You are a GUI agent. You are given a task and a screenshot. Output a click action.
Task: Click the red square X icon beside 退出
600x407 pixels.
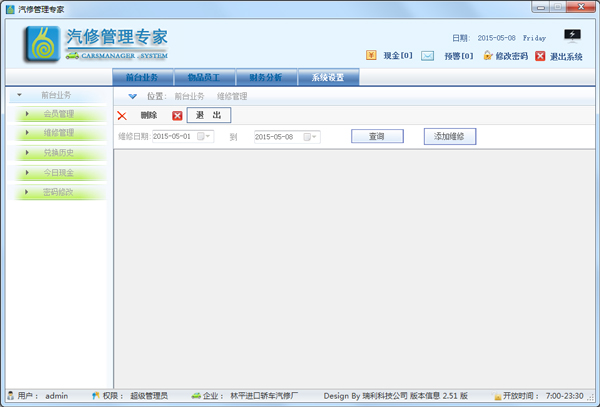click(x=177, y=116)
